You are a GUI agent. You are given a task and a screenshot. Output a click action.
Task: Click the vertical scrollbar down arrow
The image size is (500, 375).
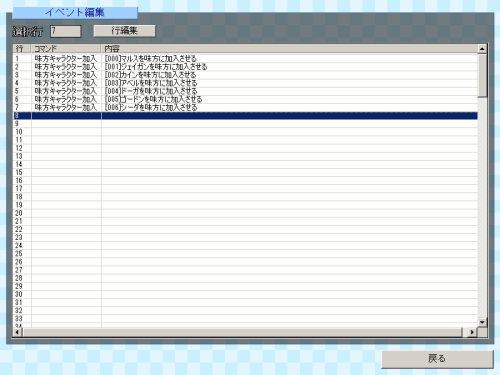[482, 322]
